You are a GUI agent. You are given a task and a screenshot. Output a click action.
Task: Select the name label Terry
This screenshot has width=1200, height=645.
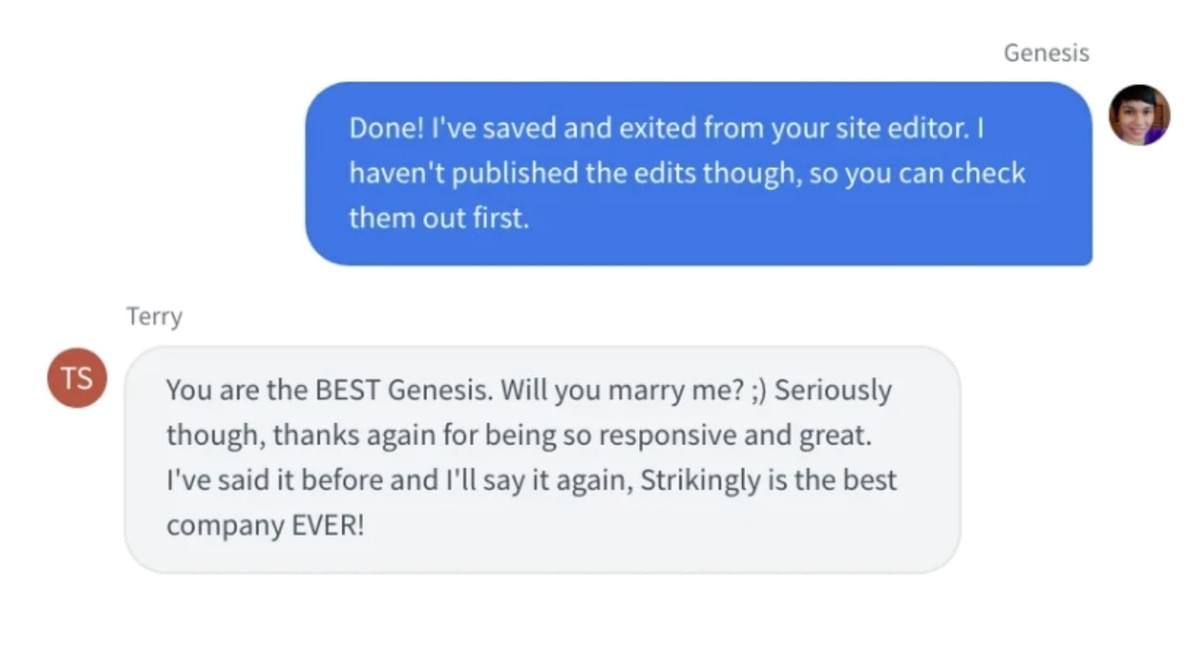(154, 316)
